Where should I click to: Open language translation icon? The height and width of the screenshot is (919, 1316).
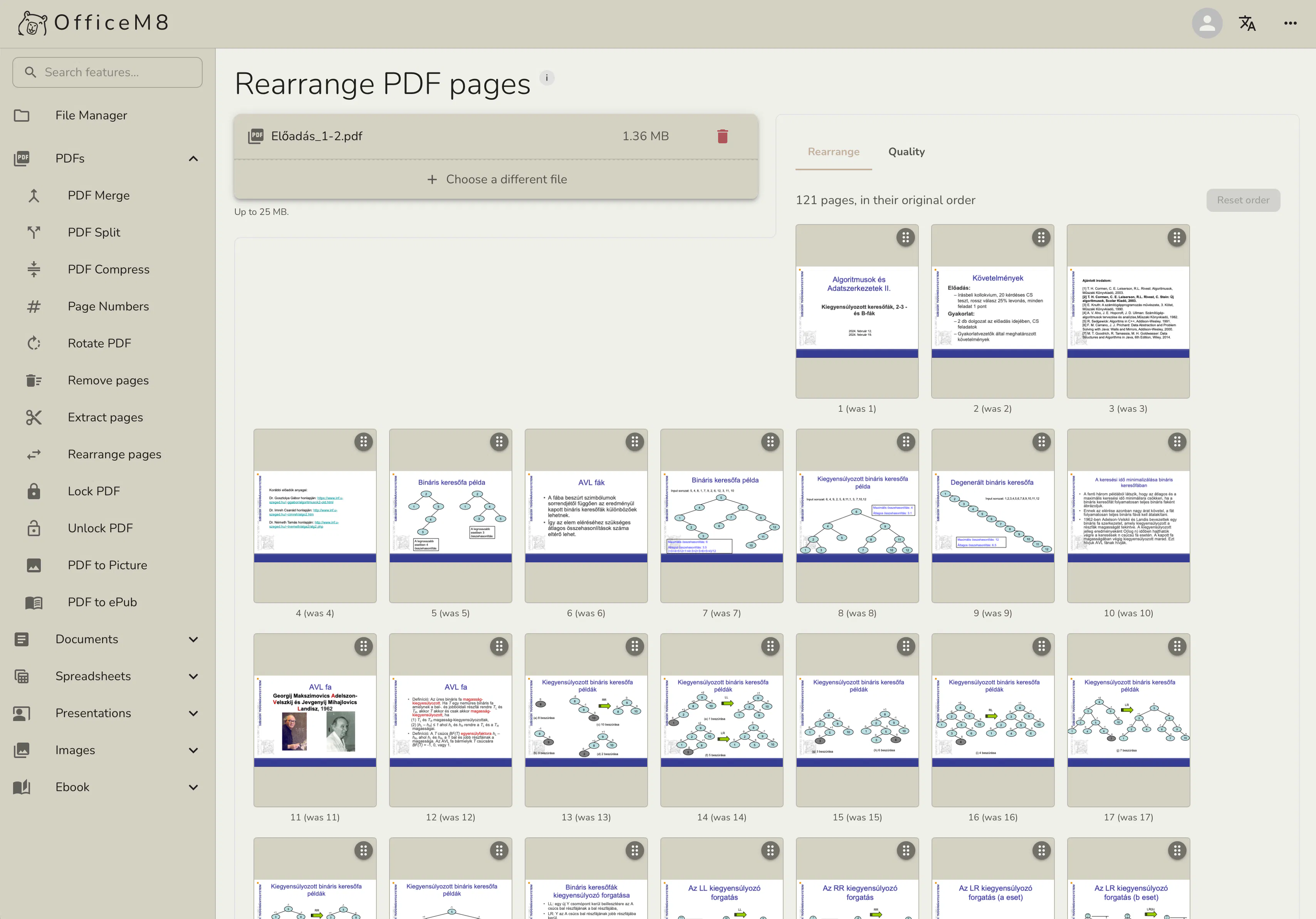[x=1247, y=23]
